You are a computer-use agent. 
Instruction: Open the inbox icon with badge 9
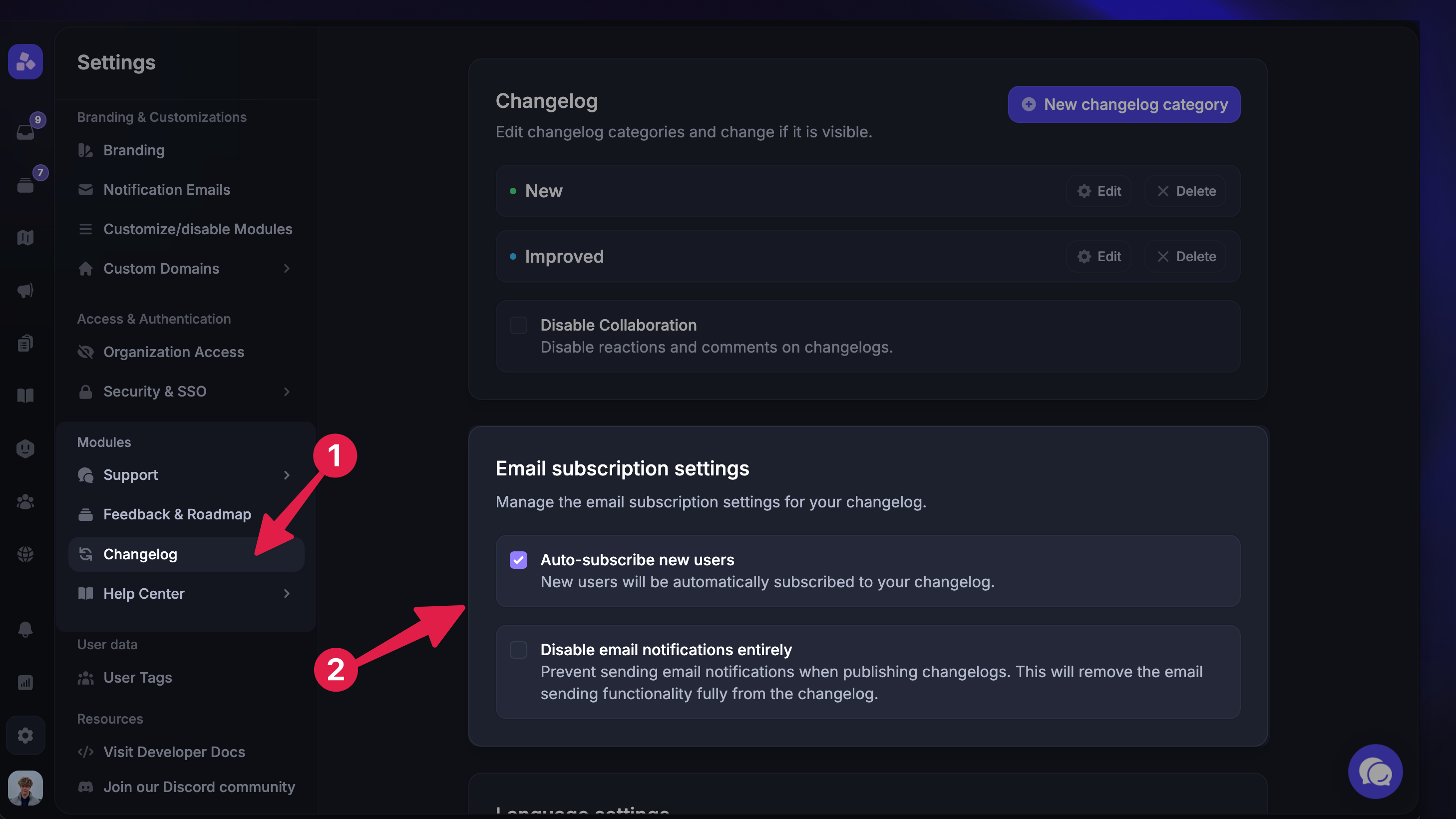pos(26,131)
